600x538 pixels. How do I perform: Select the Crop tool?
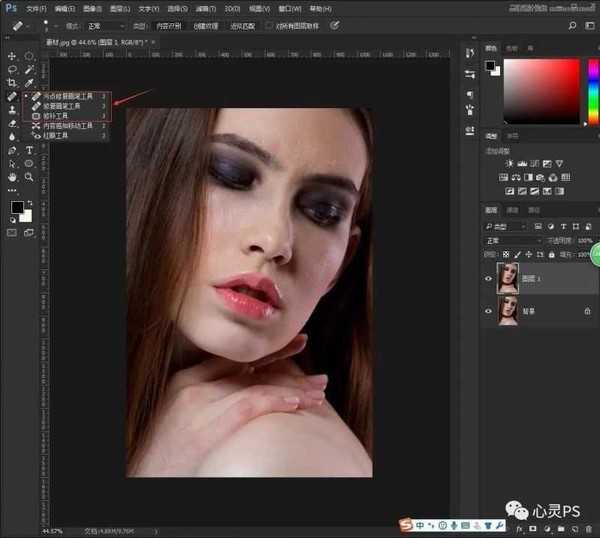click(12, 83)
